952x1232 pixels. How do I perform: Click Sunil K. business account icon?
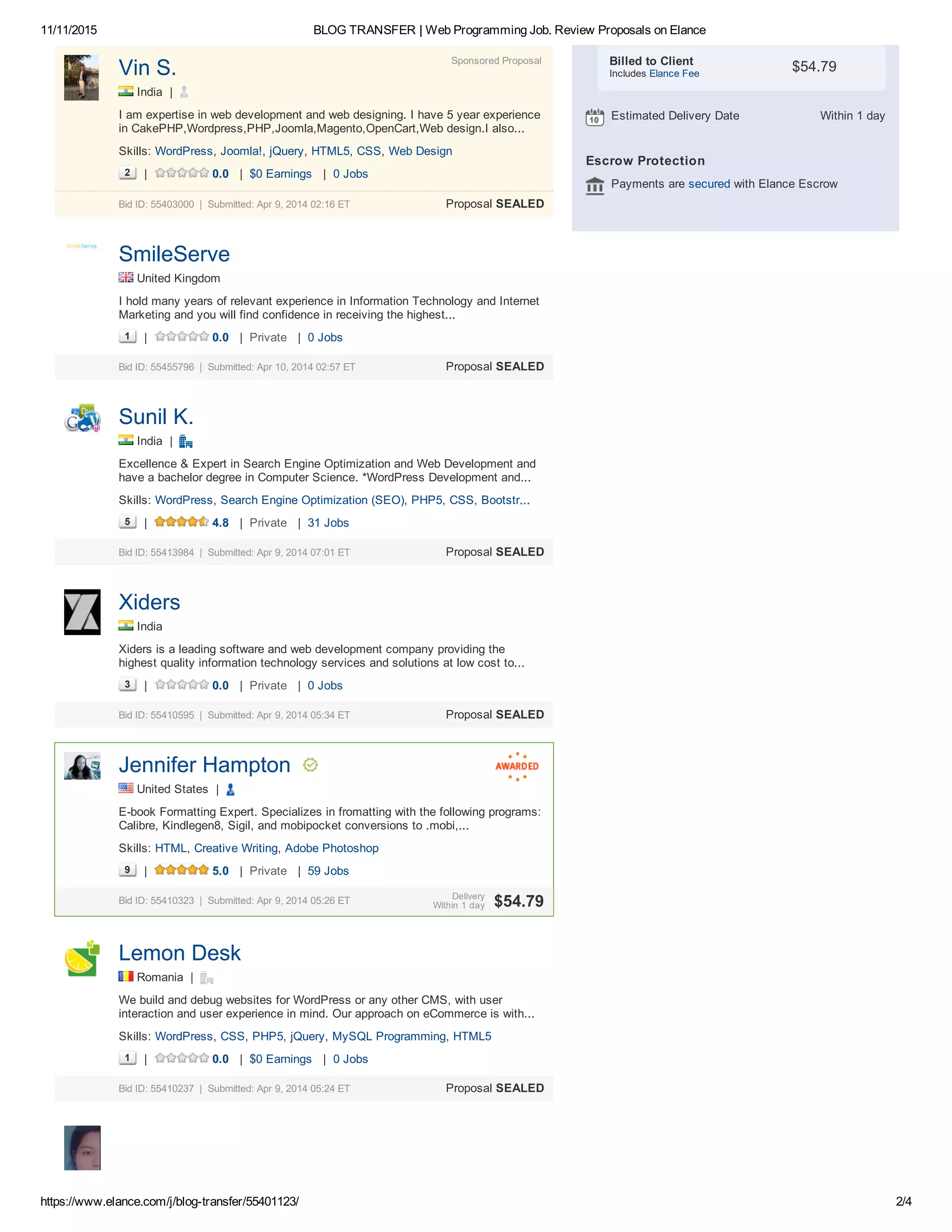(x=185, y=441)
